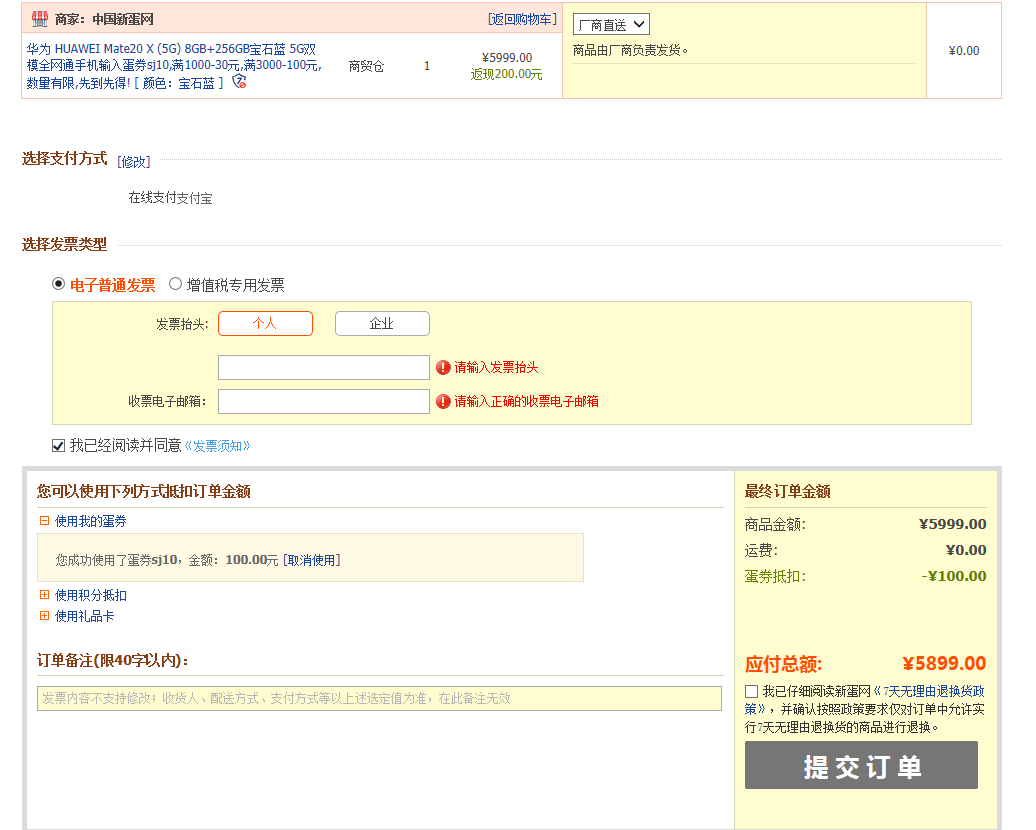Expand the 使用积分抵扣 section
This screenshot has width=1036, height=830.
(x=44, y=595)
